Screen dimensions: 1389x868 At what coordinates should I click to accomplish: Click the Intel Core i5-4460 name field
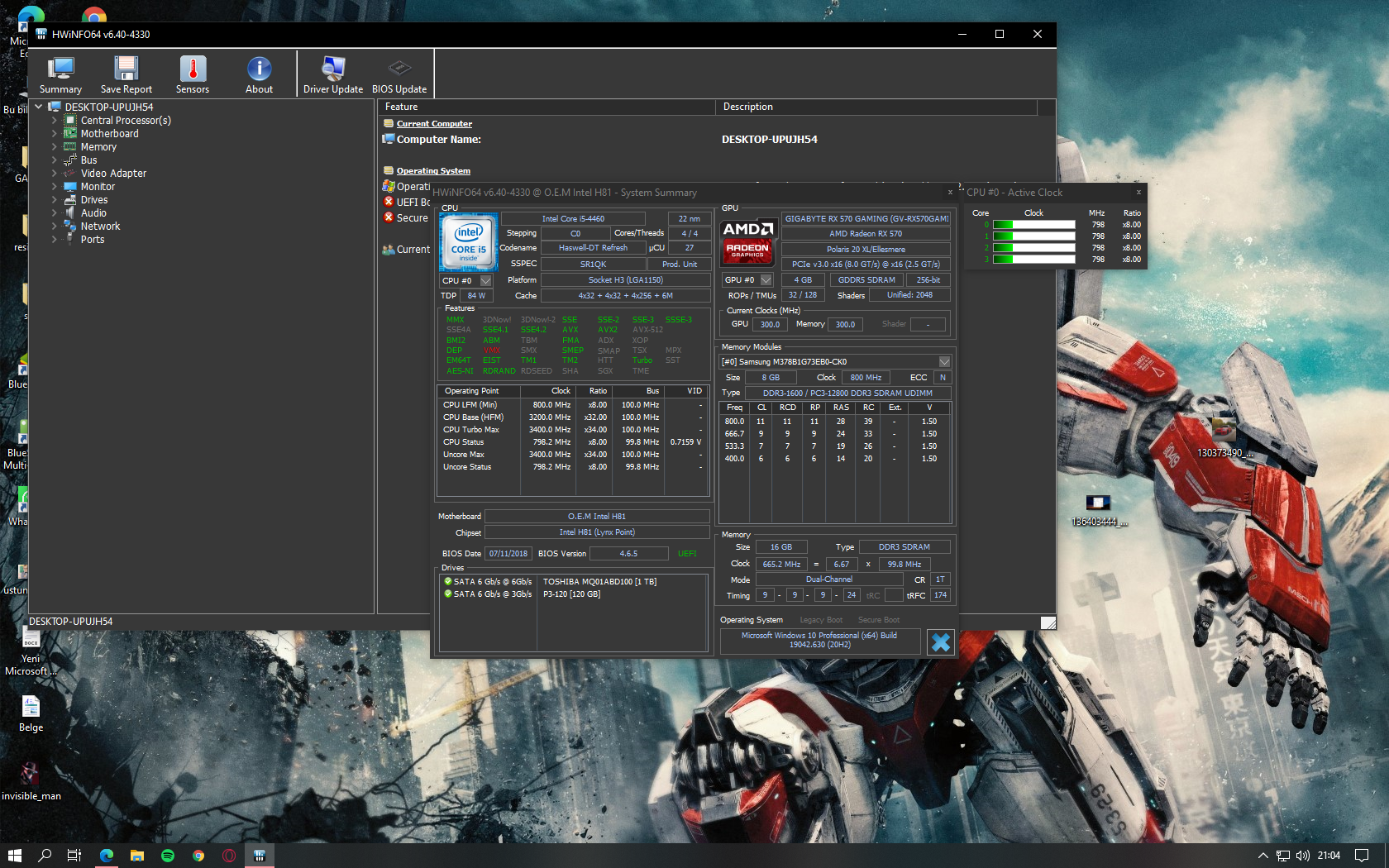573,219
